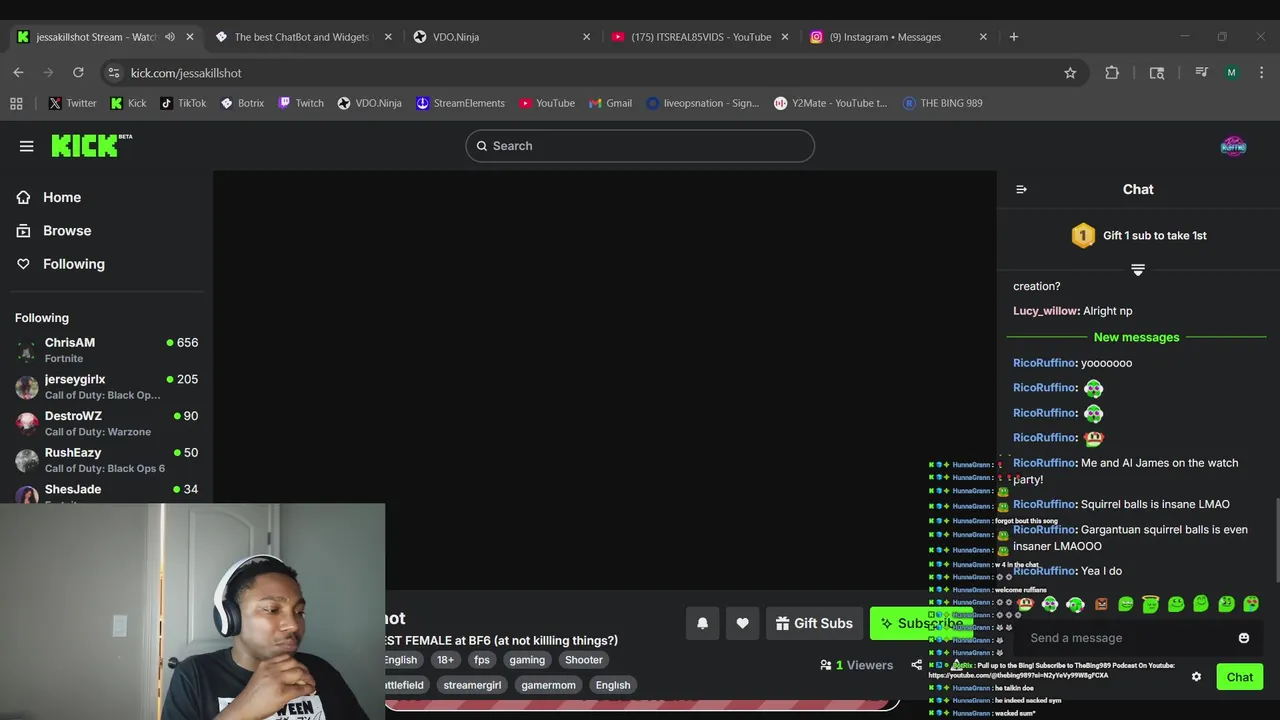Open Following in Kick sidebar
Image resolution: width=1280 pixels, height=720 pixels.
click(60, 264)
